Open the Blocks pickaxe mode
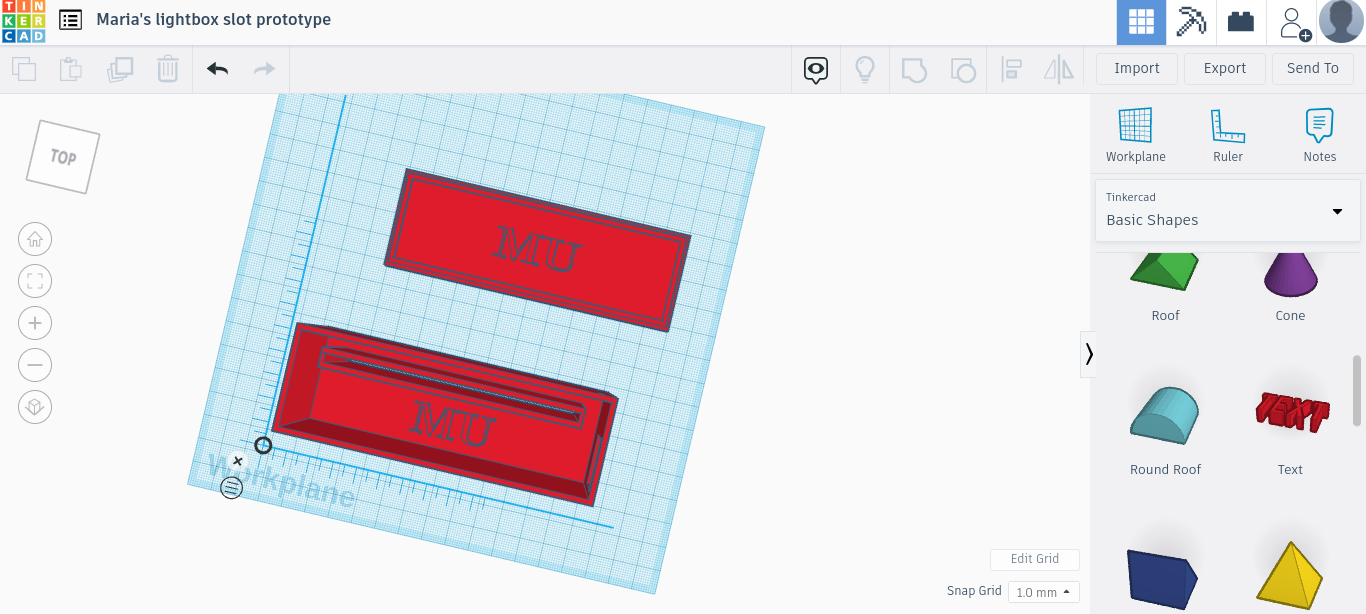 1191,22
